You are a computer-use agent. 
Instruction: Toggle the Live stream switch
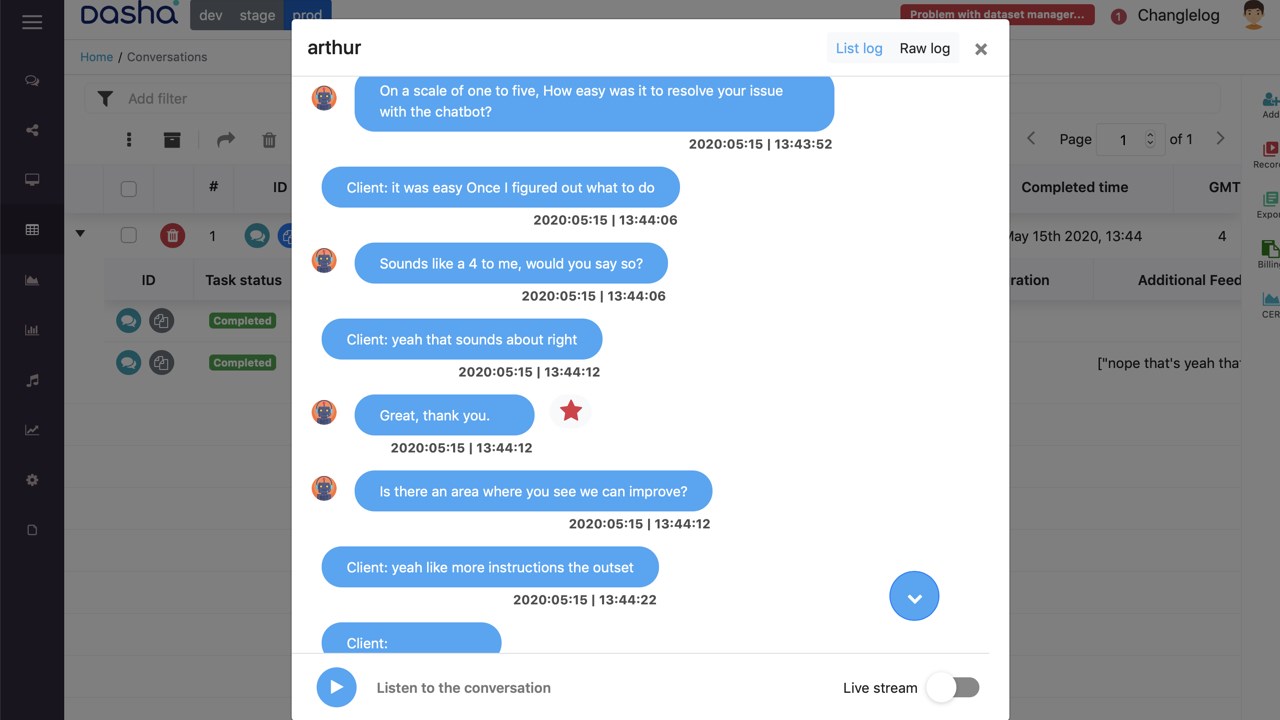point(953,687)
